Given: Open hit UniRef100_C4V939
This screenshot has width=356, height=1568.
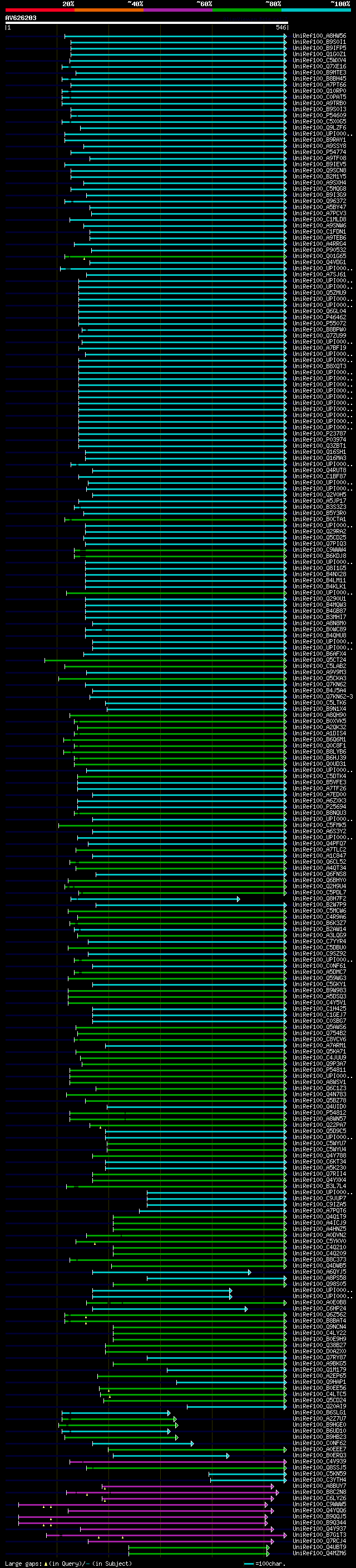Looking at the screenshot, I should pos(319,1461).
